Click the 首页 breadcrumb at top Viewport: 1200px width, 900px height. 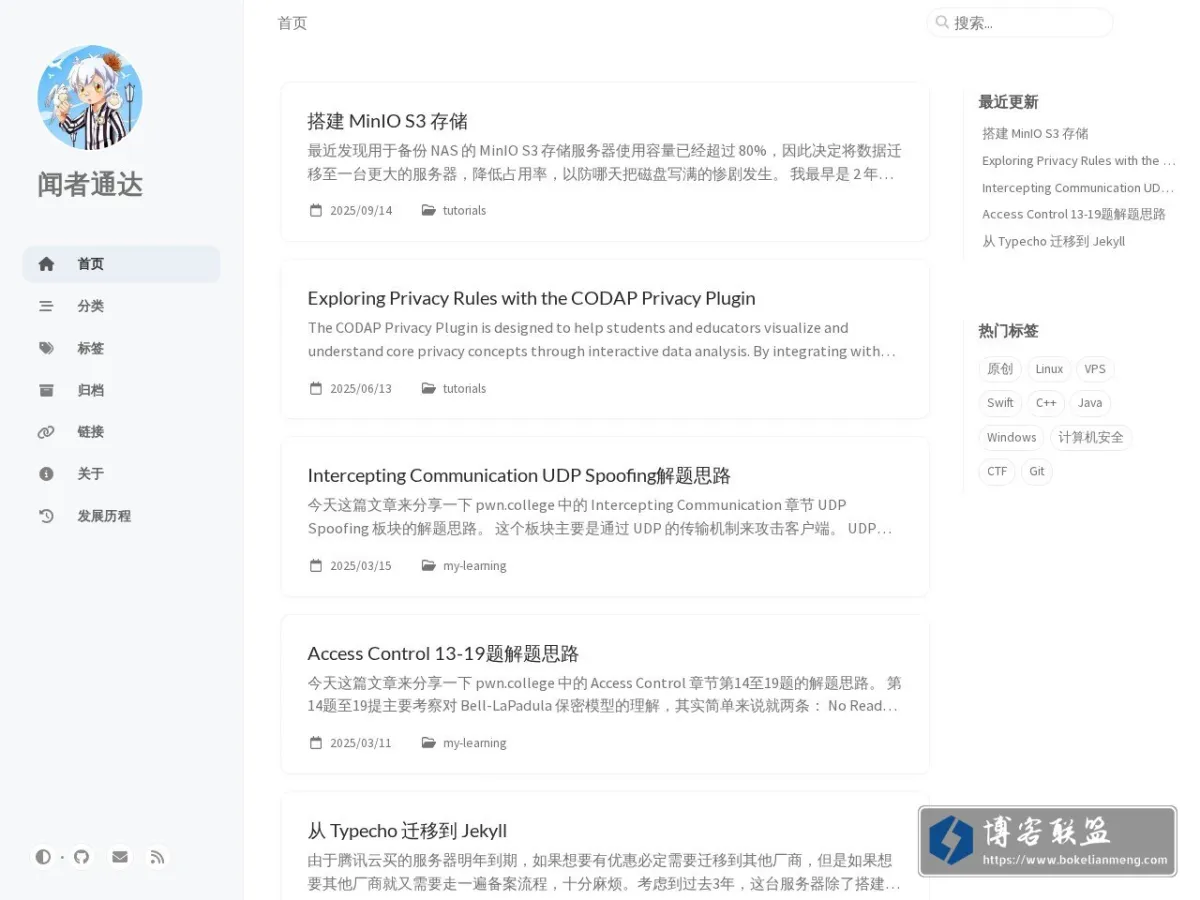292,23
